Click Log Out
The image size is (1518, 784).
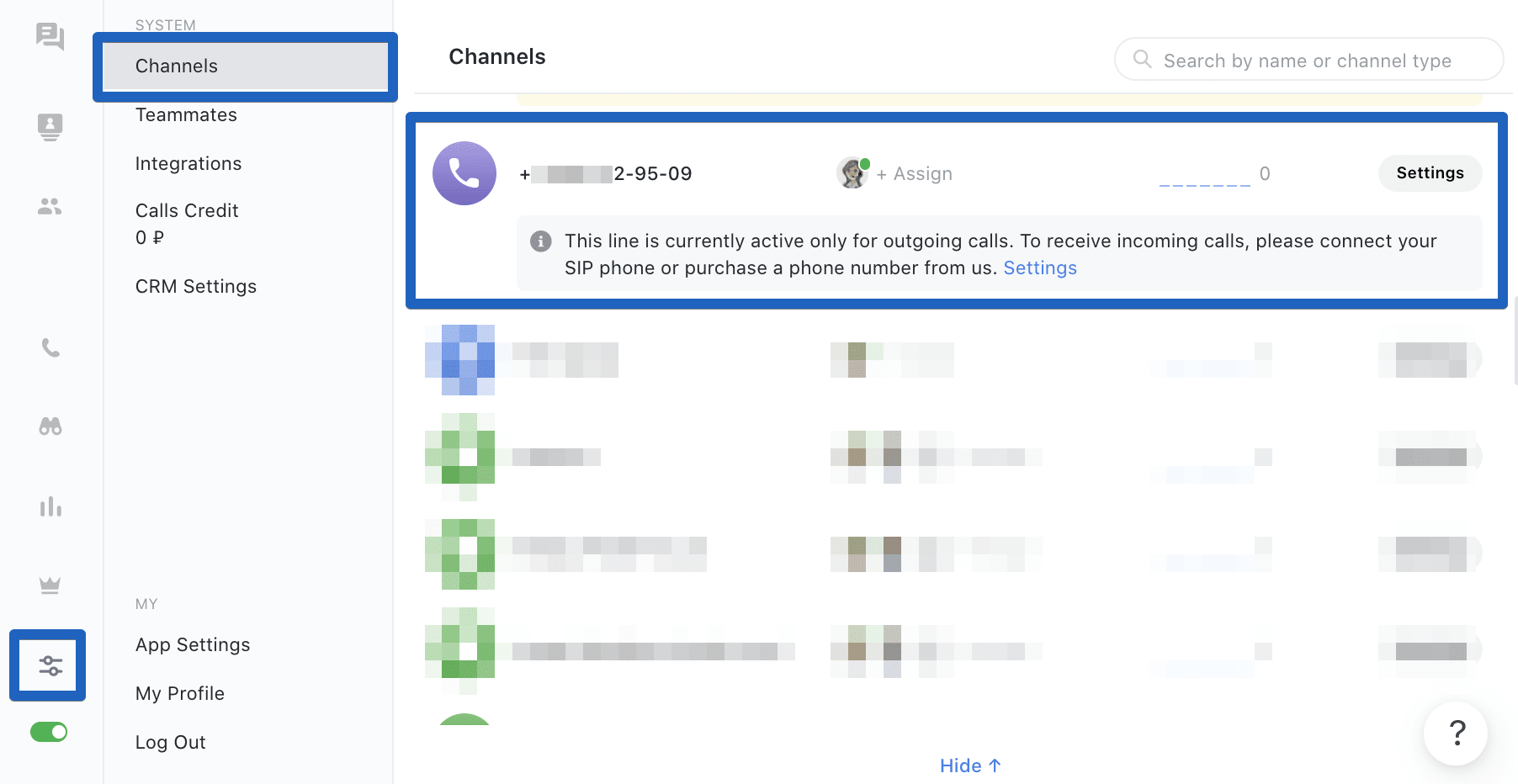coord(171,743)
